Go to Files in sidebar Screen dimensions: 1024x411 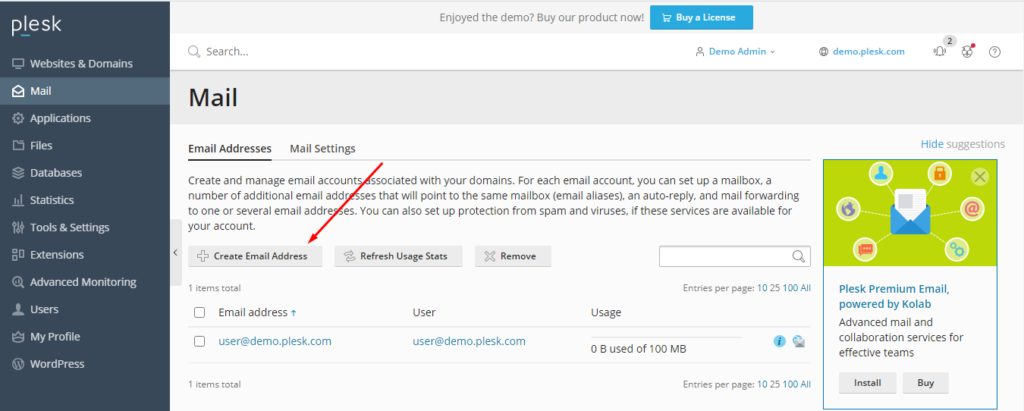[85, 146]
